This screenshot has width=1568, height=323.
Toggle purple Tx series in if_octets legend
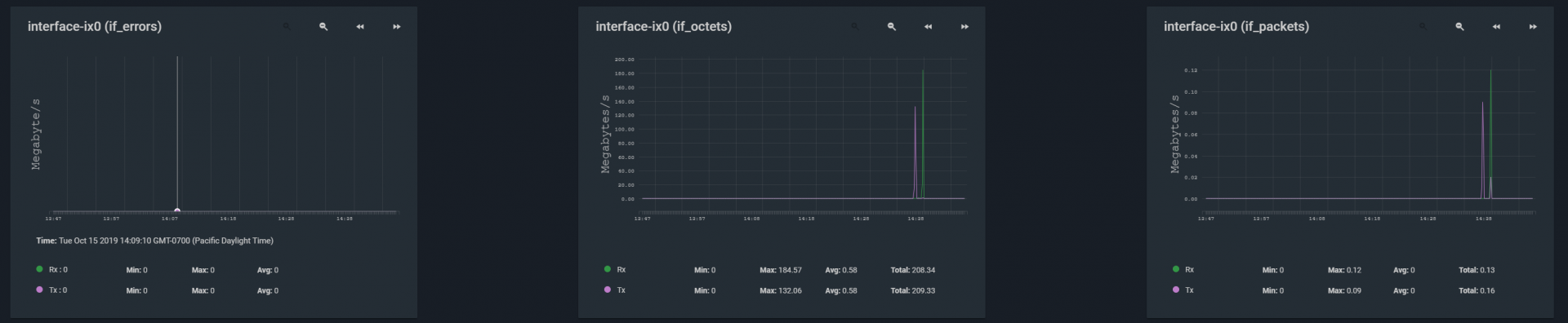[x=607, y=290]
